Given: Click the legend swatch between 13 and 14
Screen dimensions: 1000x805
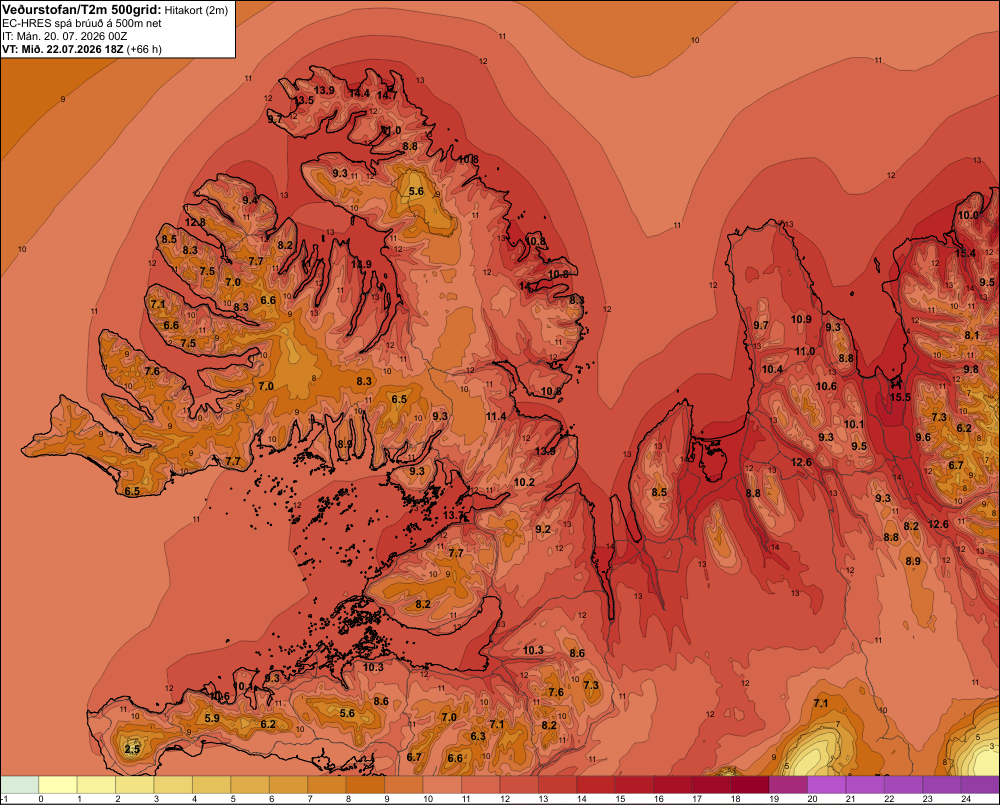Looking at the screenshot, I should pos(558,784).
